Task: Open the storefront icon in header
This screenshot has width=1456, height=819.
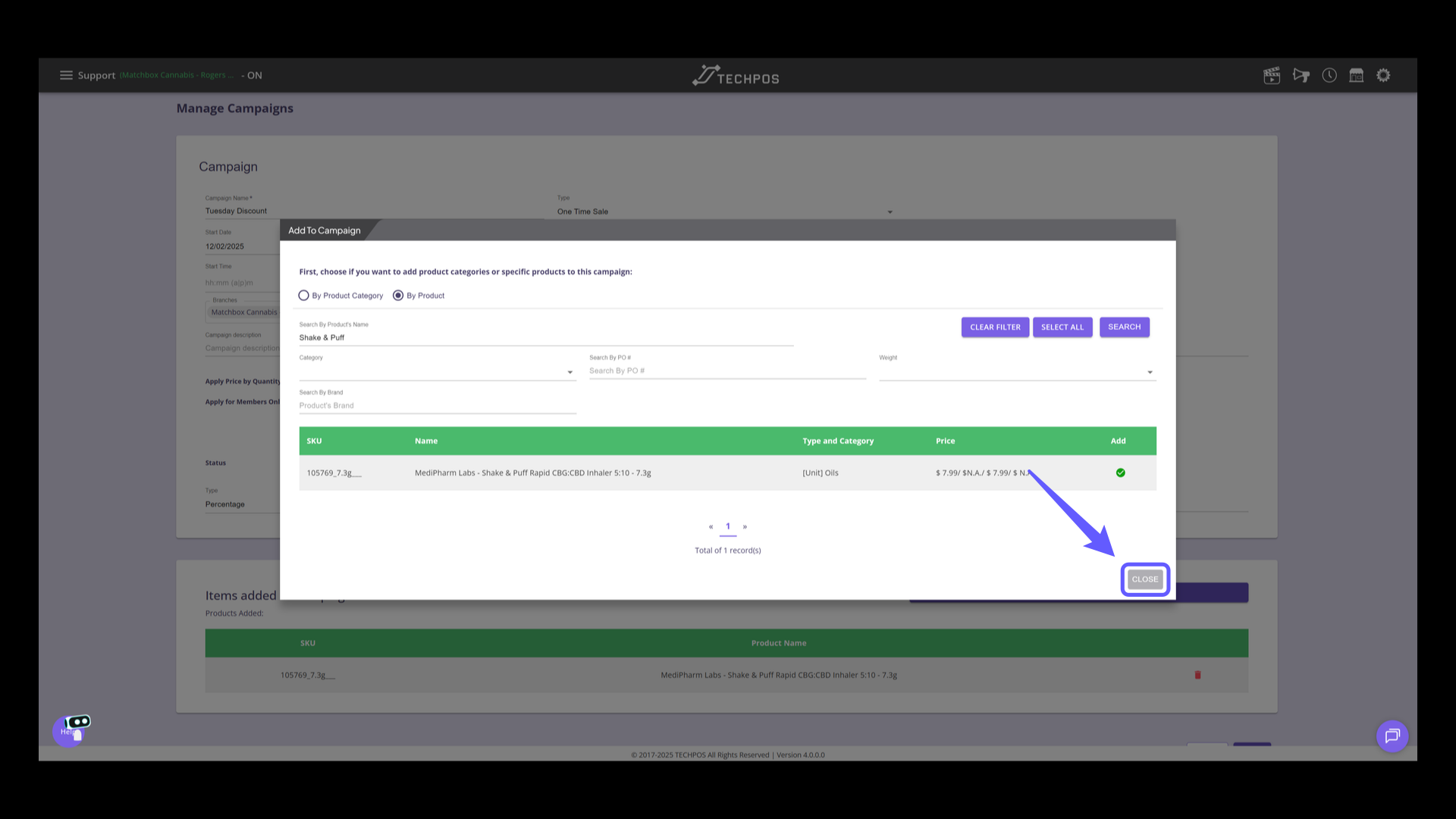Action: (x=1357, y=75)
